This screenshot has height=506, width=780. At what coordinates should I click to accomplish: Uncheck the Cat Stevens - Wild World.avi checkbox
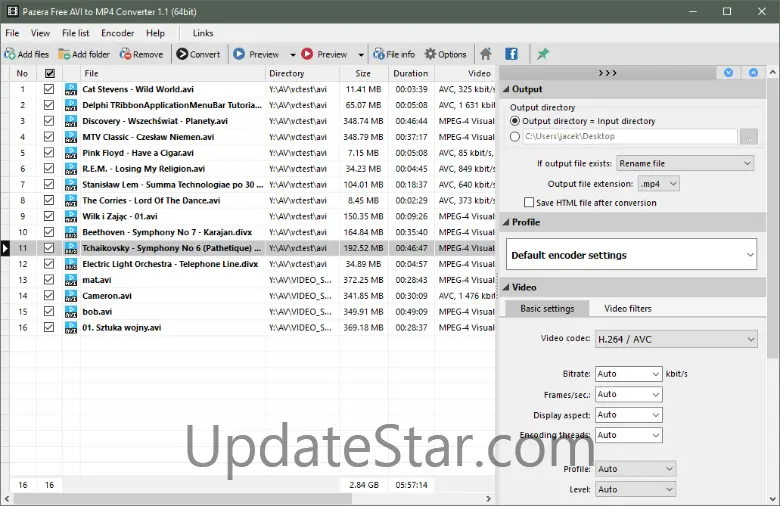pos(49,89)
